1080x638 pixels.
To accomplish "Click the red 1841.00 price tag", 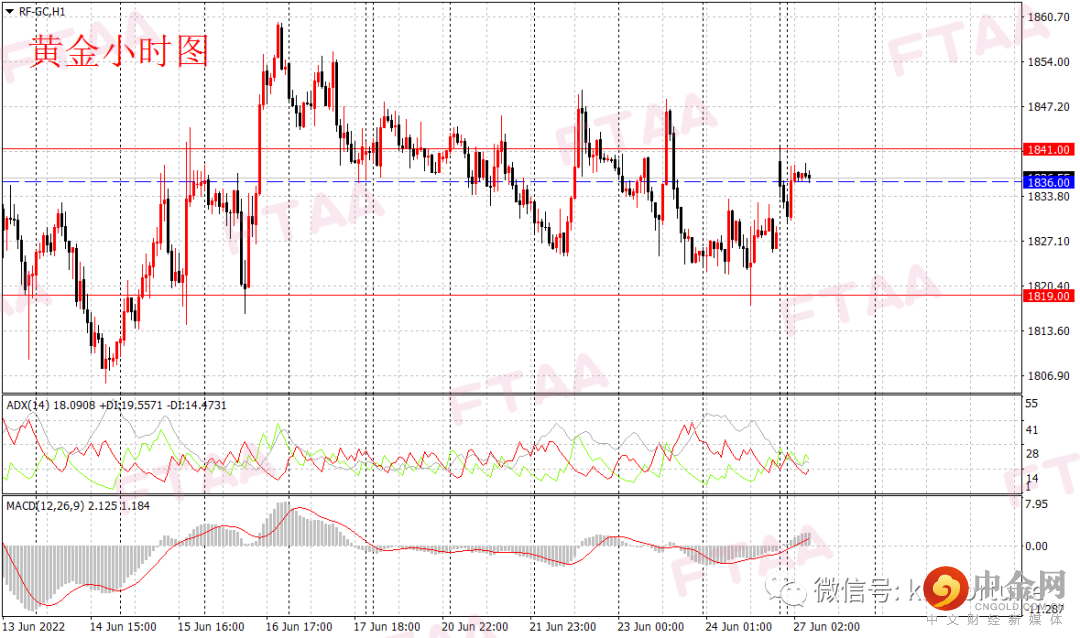I will tap(1048, 149).
